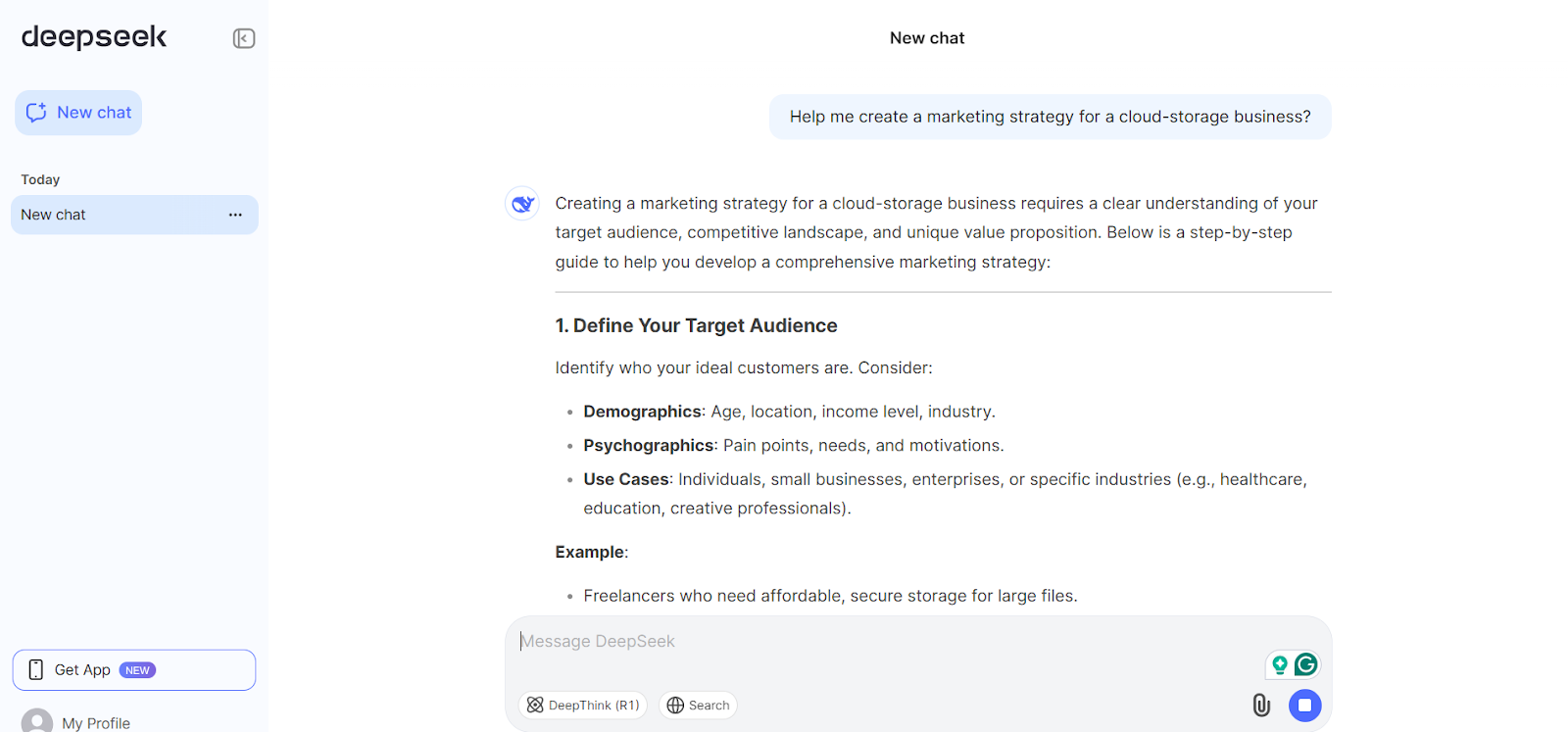The height and width of the screenshot is (732, 1568).
Task: Click the green lightbulb suggestion icon
Action: point(1279,664)
